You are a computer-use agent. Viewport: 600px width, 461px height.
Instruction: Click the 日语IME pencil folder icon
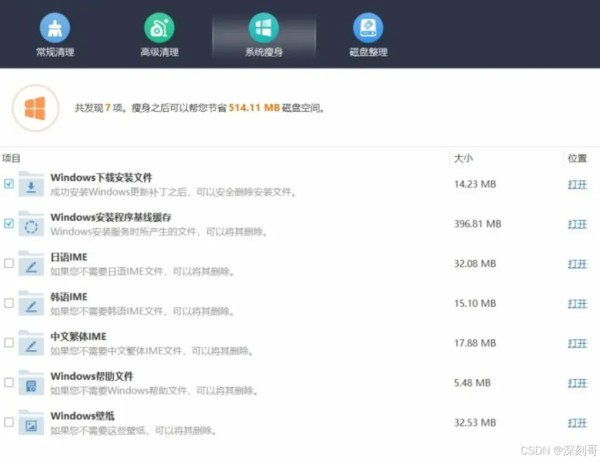coord(31,264)
